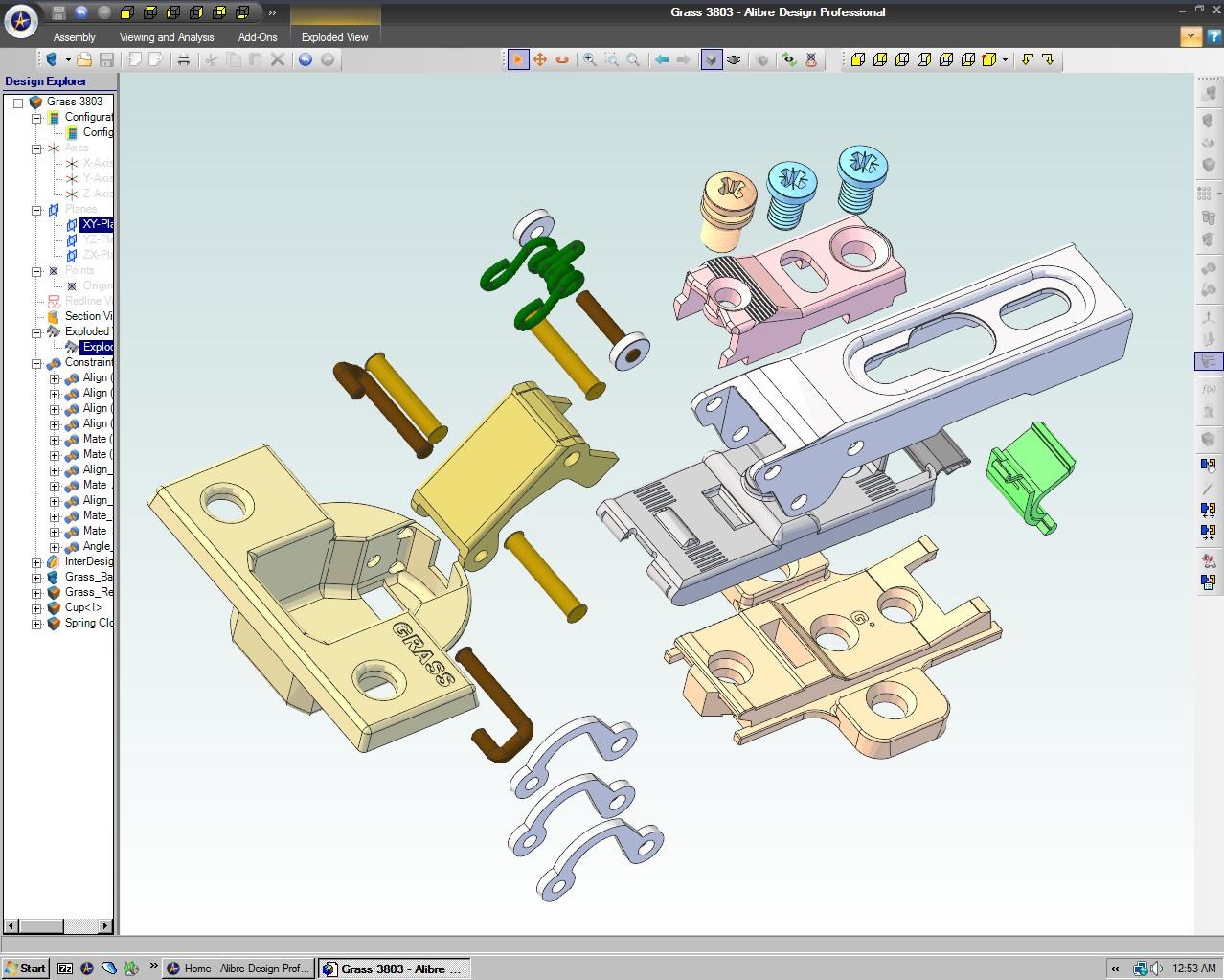Click the green spring clip part in viewport

click(1030, 476)
